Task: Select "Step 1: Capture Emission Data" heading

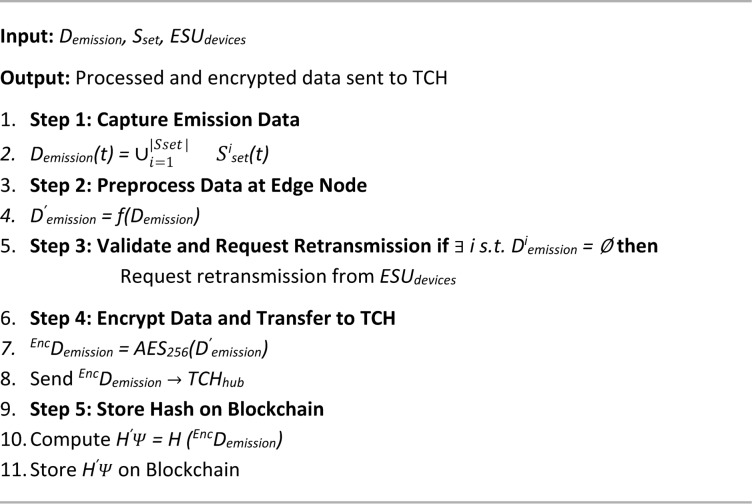Action: 164,119
